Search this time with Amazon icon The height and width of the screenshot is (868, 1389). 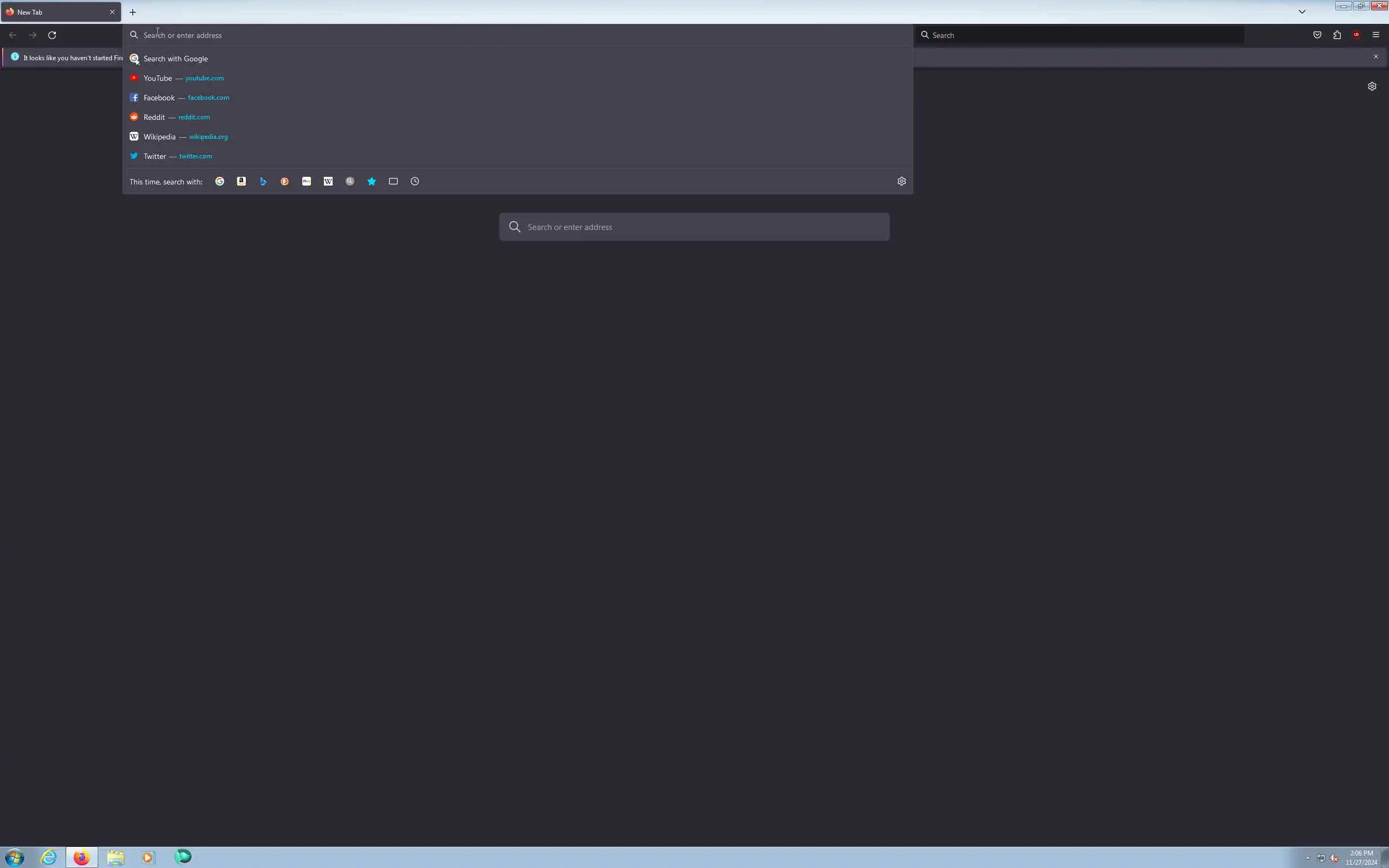(x=241, y=181)
